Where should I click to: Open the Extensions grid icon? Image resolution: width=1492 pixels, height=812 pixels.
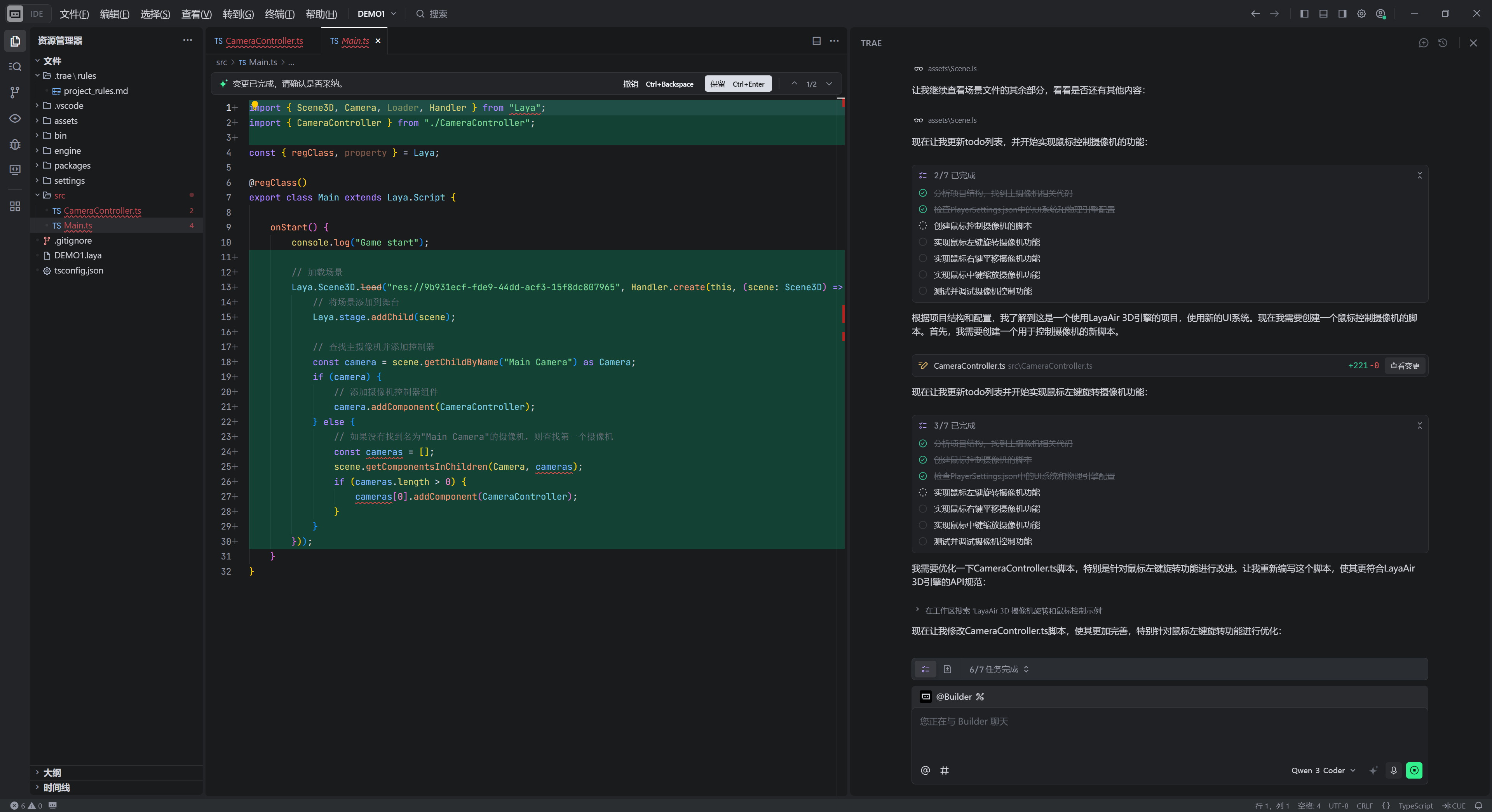[15, 206]
